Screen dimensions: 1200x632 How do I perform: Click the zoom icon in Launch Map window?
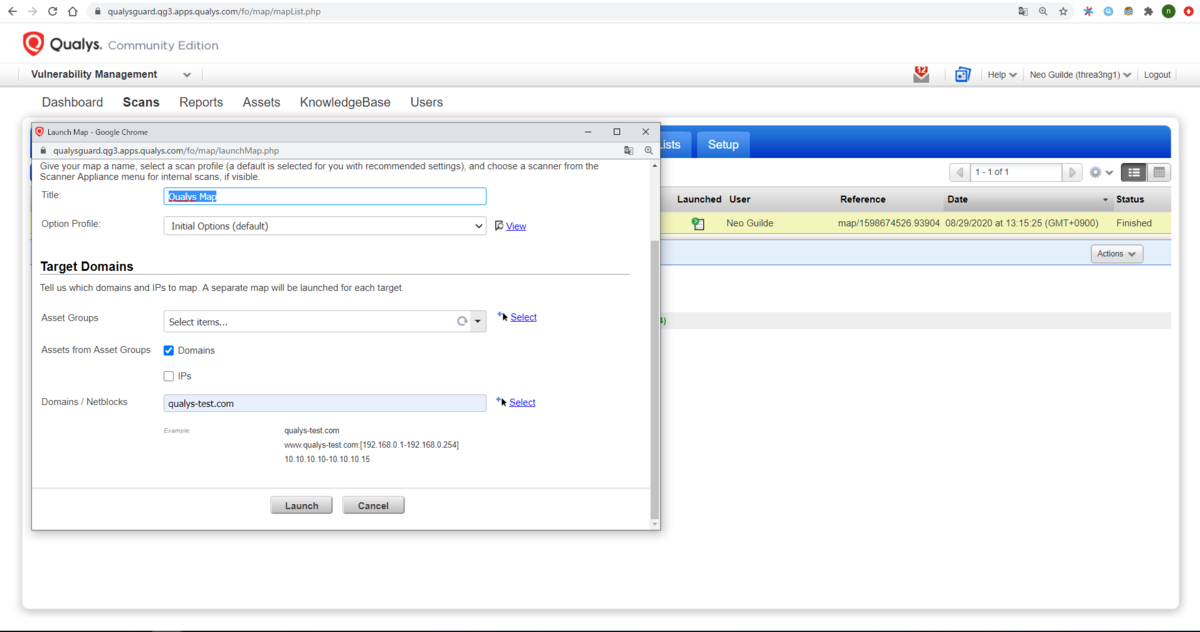[648, 150]
